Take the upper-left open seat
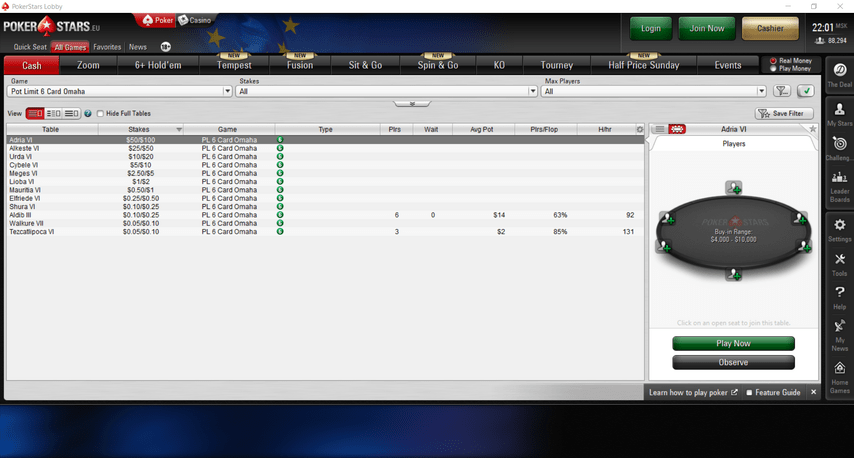 click(x=668, y=218)
